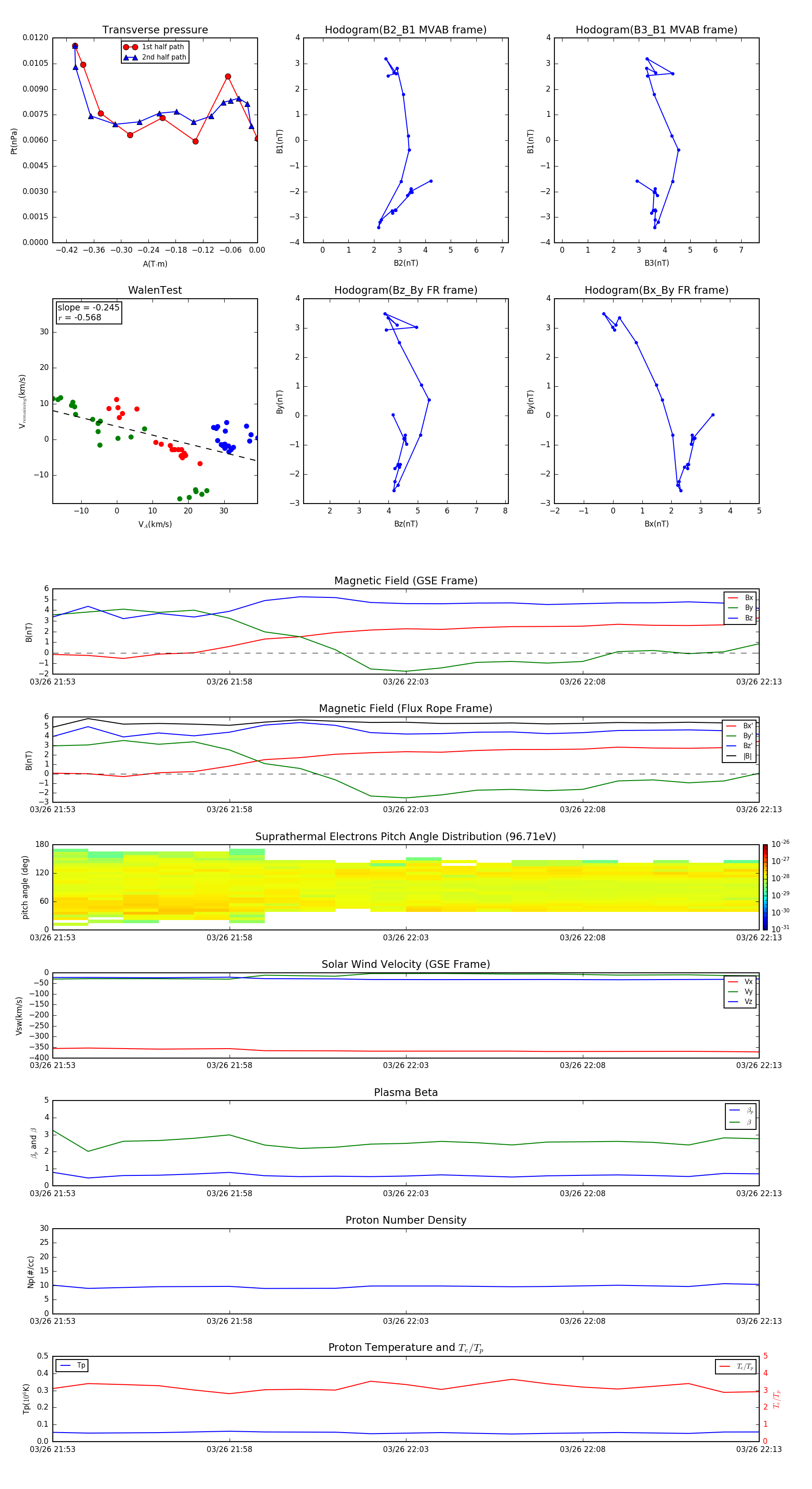Click 'Bz(nT)' axis label of hodogram

point(406,524)
